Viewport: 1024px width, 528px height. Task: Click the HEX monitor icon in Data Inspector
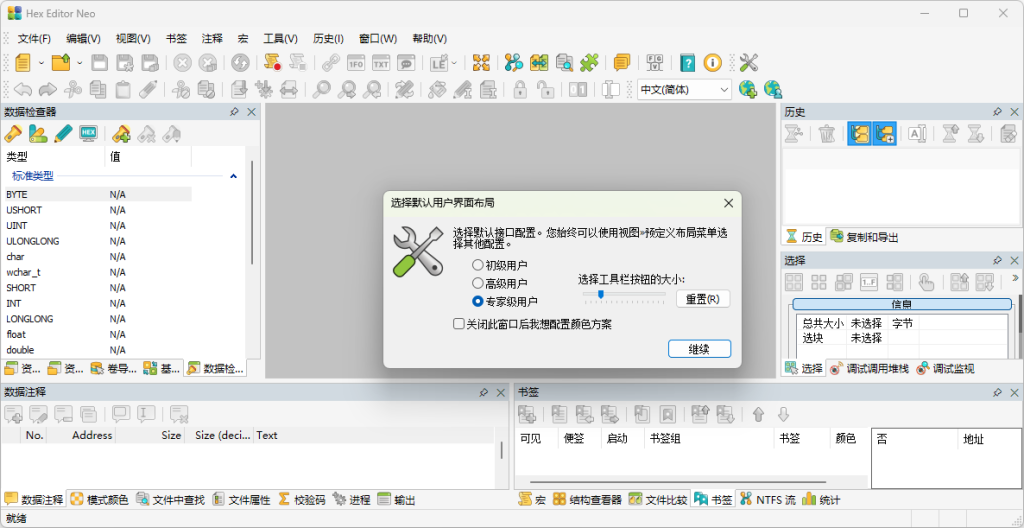(x=88, y=134)
